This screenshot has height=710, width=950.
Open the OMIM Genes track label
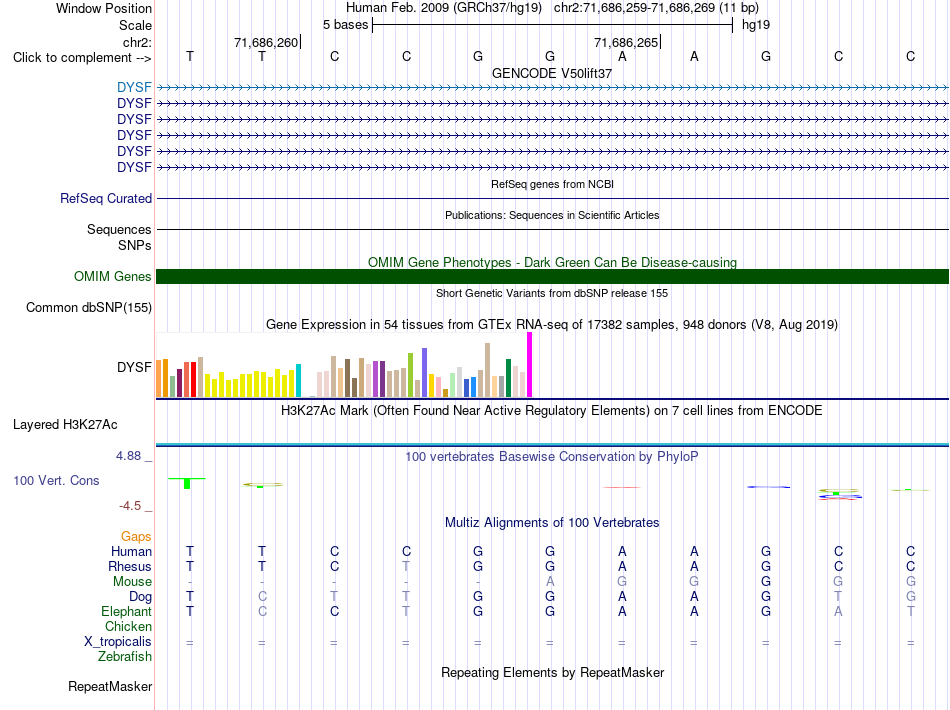pos(112,276)
